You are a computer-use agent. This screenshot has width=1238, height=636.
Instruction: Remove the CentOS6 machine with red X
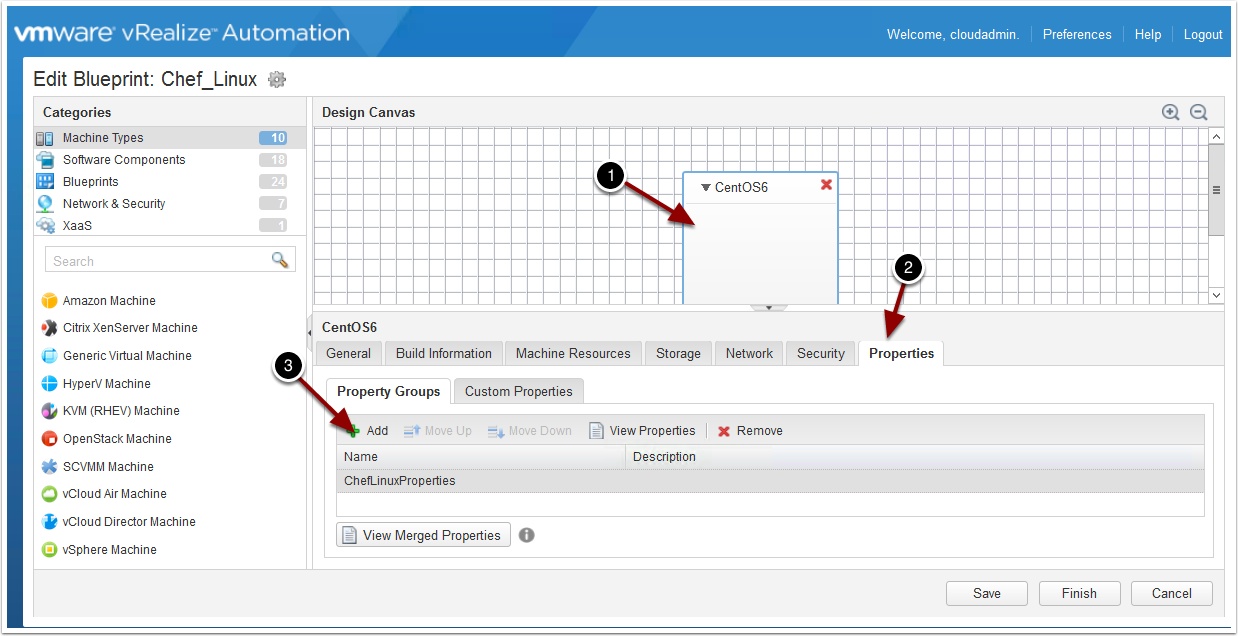point(826,185)
